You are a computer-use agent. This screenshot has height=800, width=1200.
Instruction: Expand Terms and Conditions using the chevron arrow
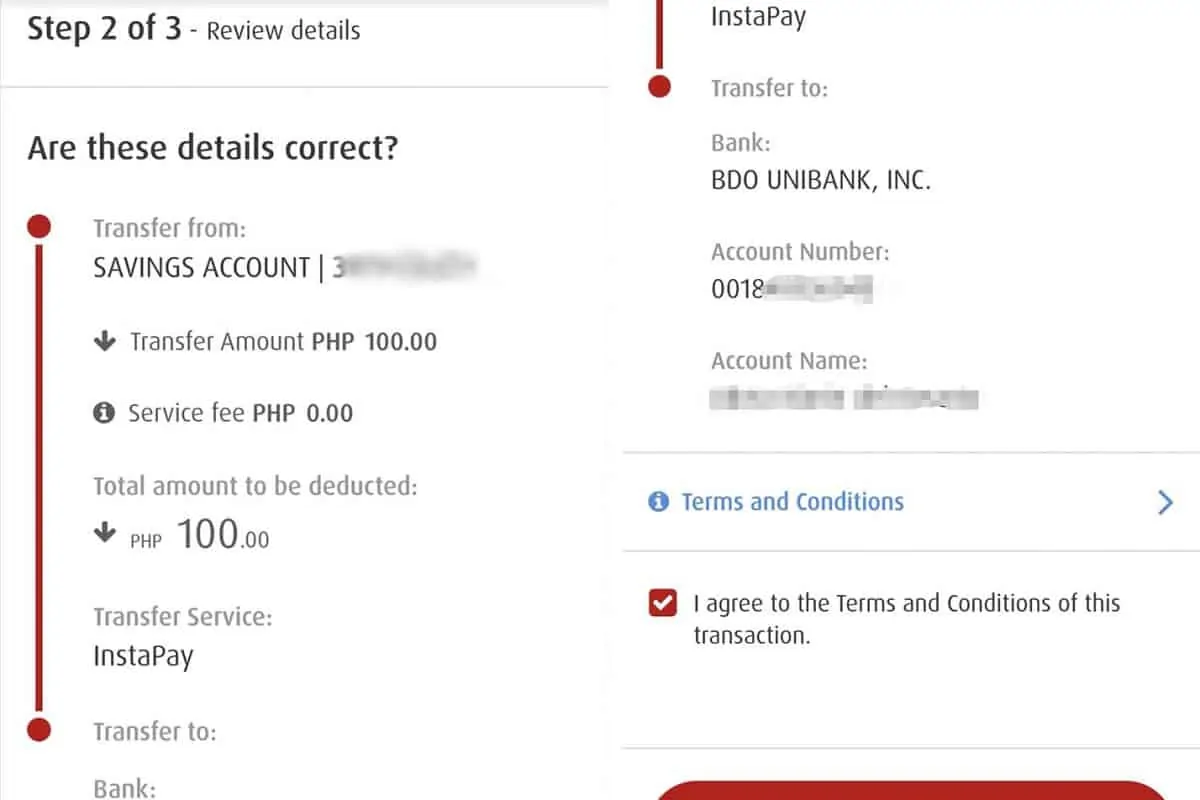(x=1165, y=502)
